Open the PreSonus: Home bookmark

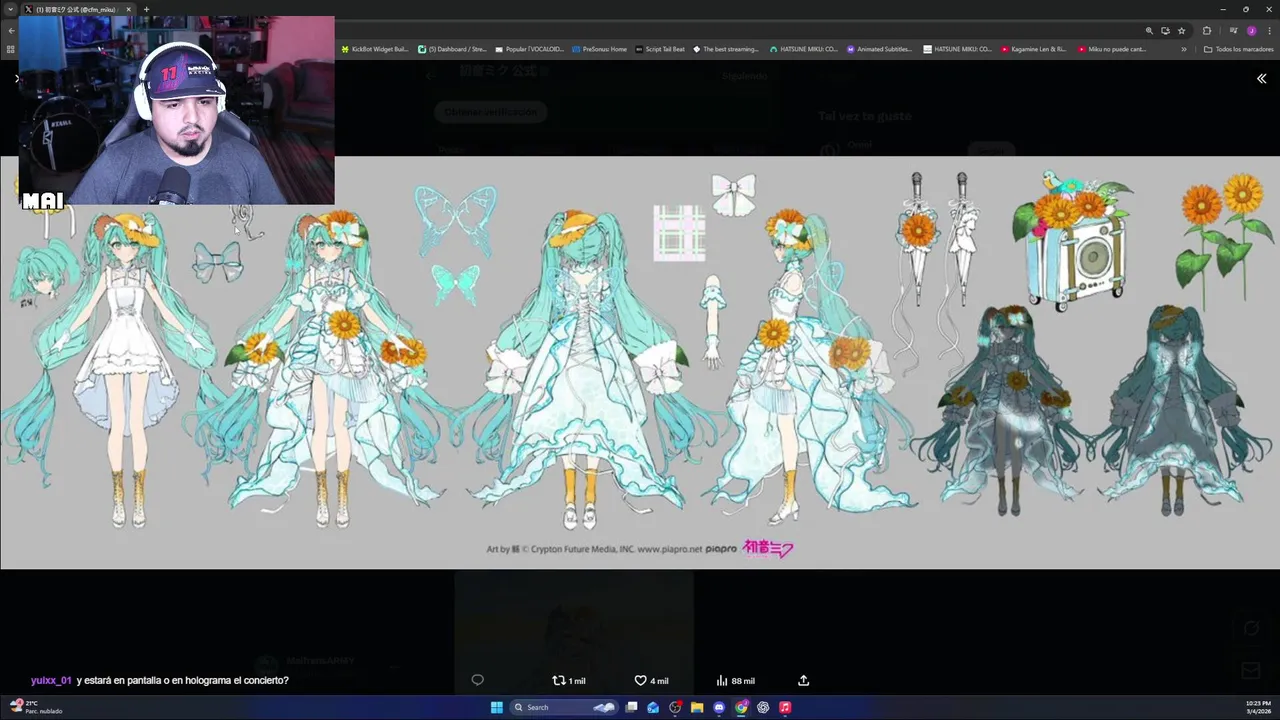599,49
